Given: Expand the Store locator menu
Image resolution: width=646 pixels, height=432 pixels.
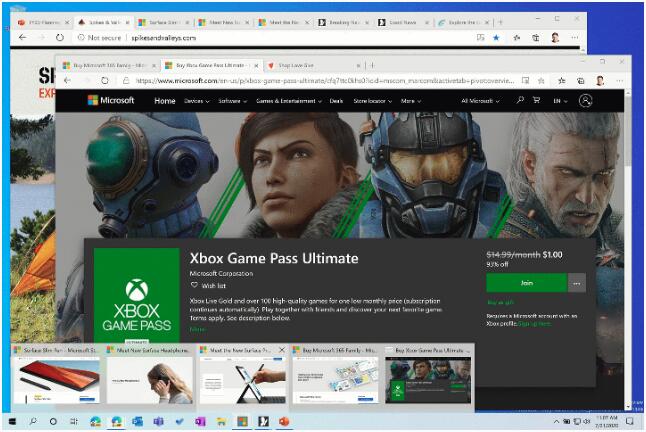Looking at the screenshot, I should (x=372, y=101).
